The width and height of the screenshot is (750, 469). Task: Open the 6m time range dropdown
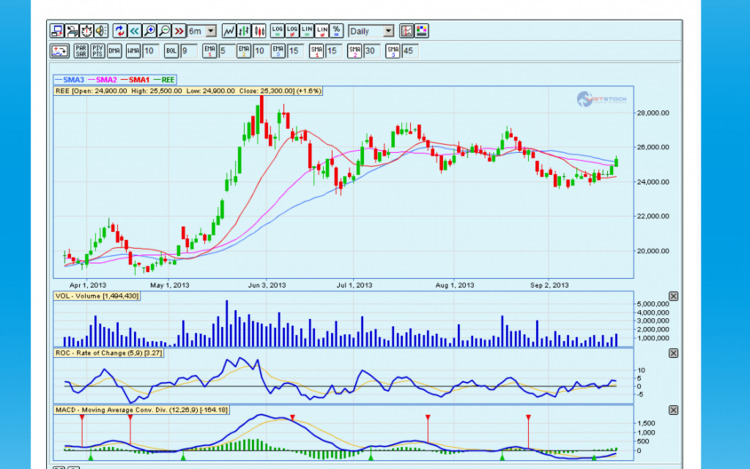202,31
